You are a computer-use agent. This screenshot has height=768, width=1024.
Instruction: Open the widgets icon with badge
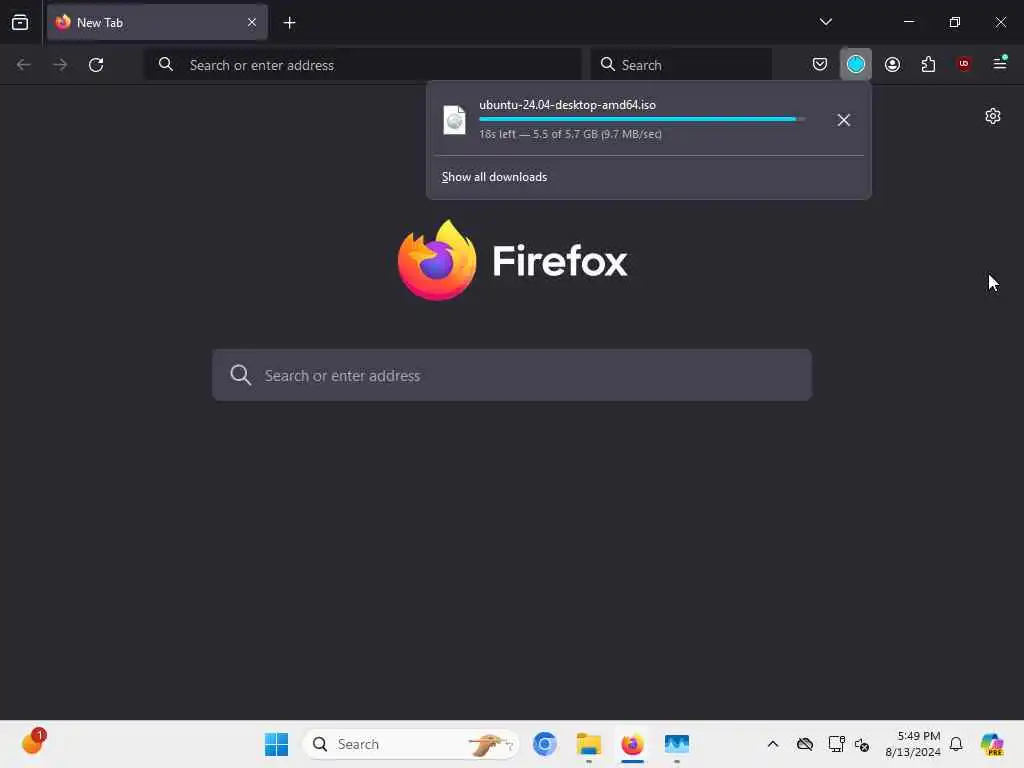(x=33, y=743)
